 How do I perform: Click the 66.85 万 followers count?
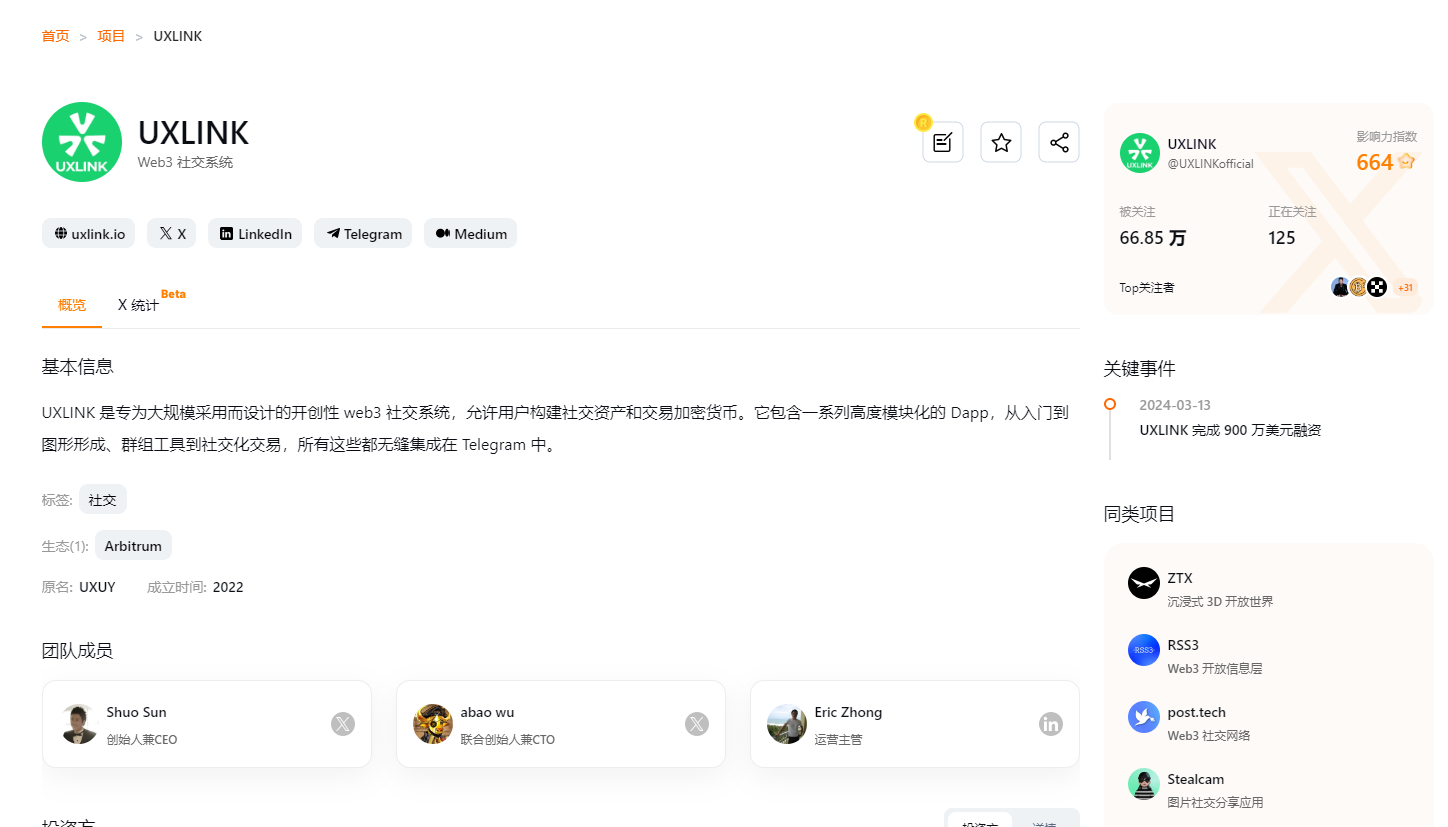[1153, 238]
